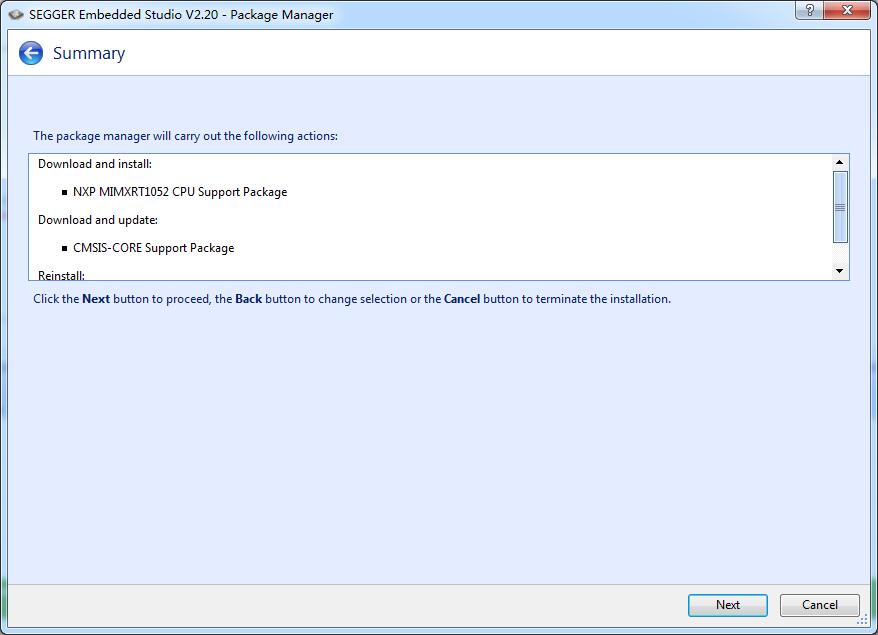Click the scroll down arrow in actions list

coord(839,271)
